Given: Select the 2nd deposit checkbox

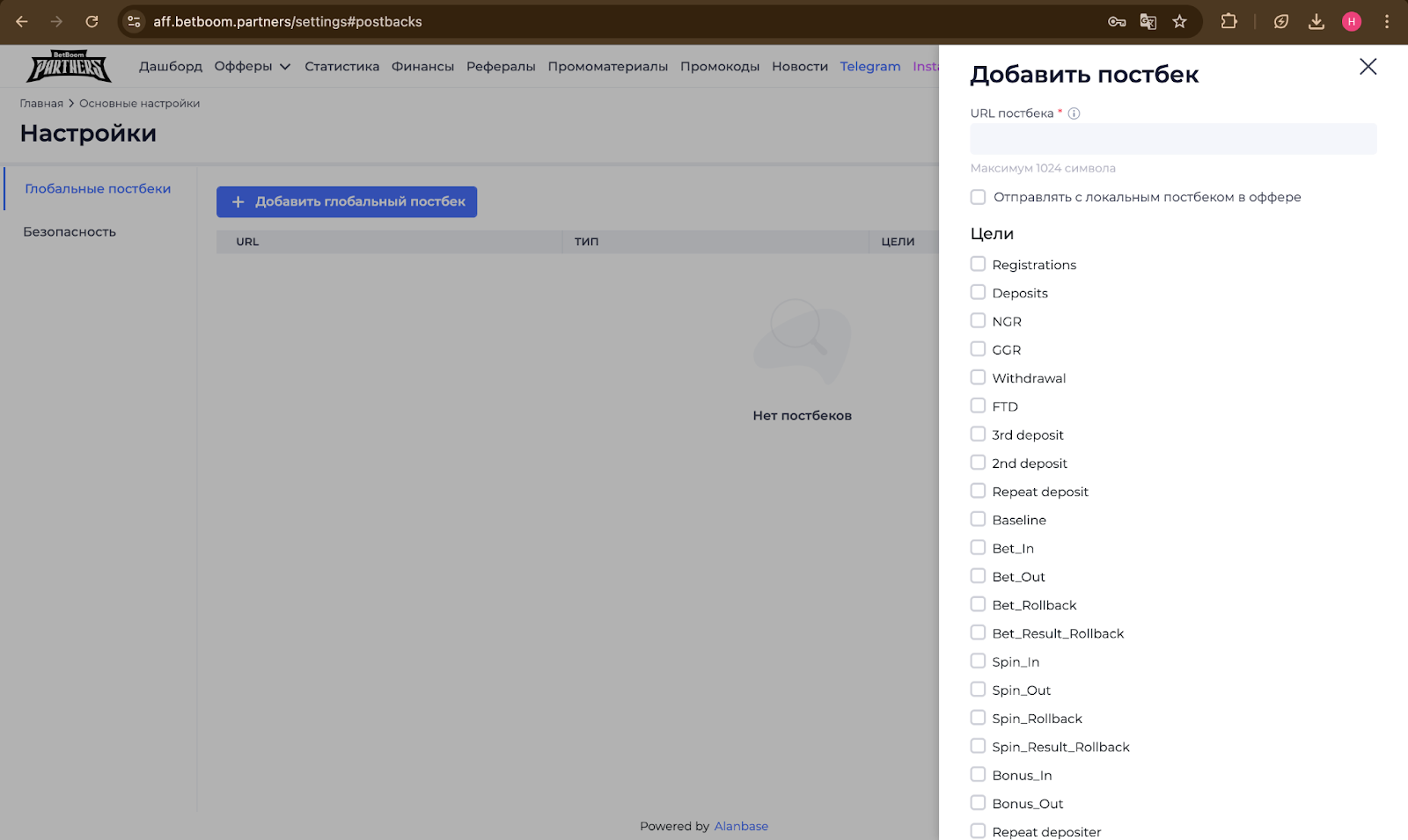Looking at the screenshot, I should [978, 463].
